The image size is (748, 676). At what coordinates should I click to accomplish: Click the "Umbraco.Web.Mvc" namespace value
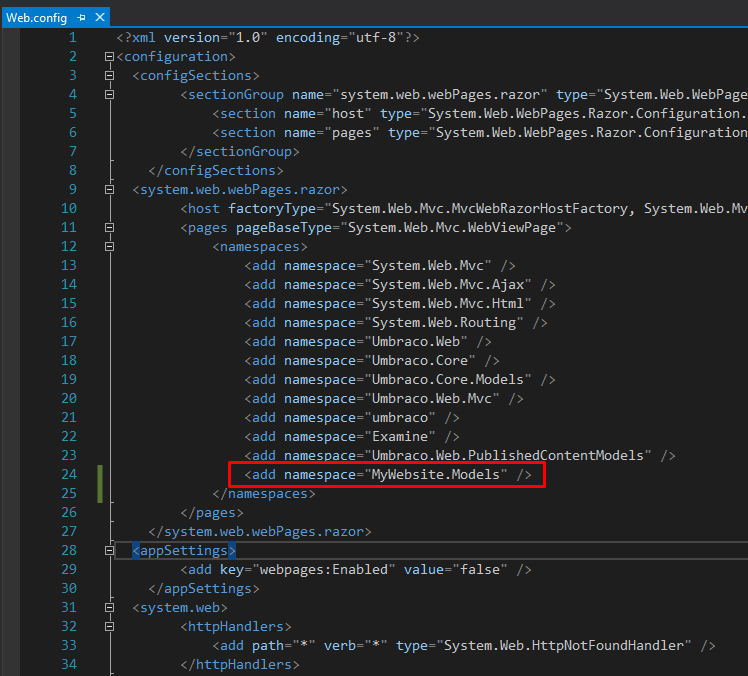click(432, 399)
